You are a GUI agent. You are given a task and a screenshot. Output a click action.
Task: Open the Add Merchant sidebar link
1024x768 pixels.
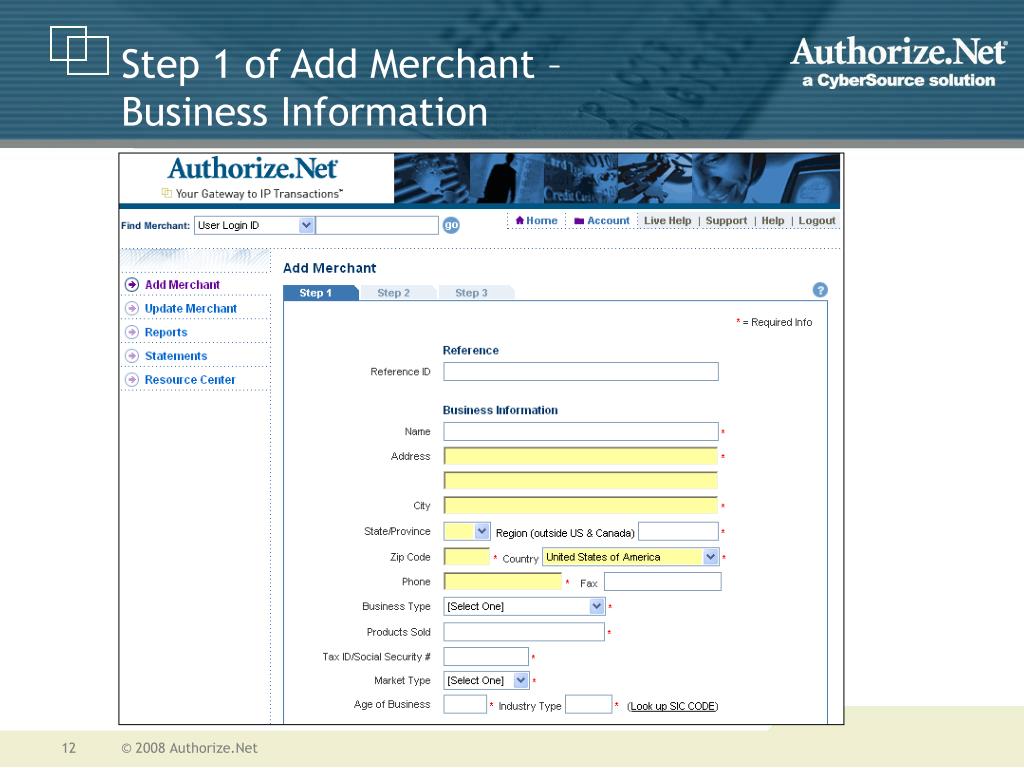(182, 285)
